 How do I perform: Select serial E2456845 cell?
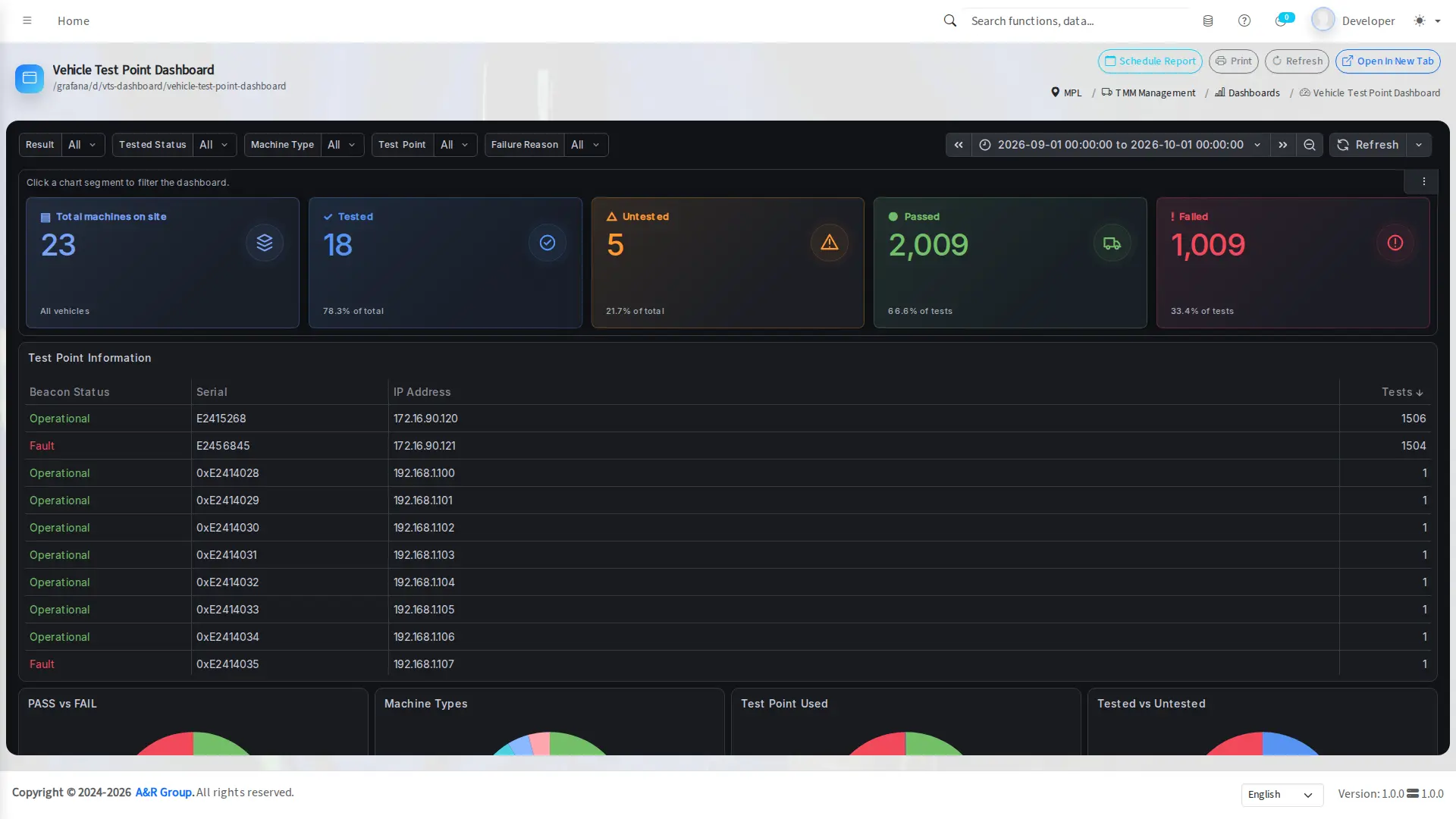click(x=290, y=446)
